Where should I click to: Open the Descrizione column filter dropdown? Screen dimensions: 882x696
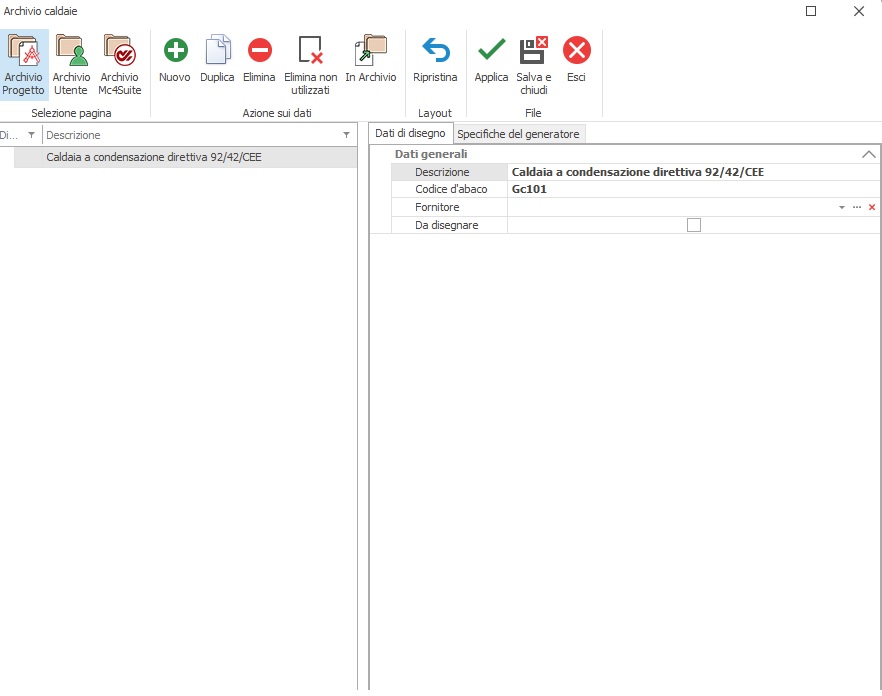[x=346, y=135]
